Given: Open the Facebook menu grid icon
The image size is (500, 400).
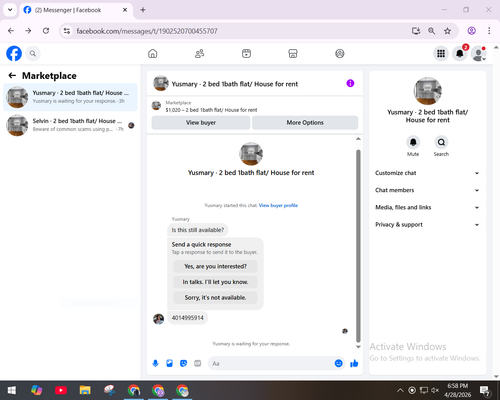Looking at the screenshot, I should (441, 53).
